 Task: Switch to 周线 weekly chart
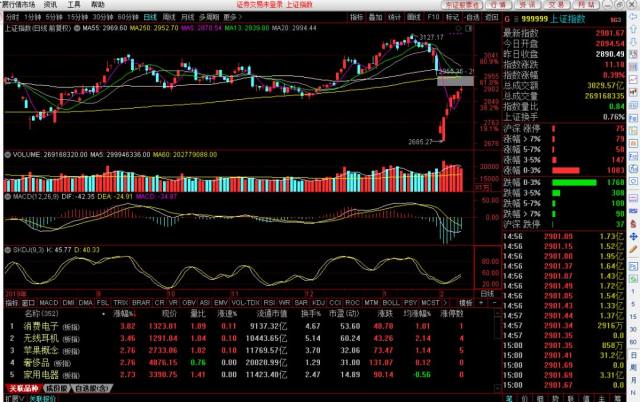[x=170, y=17]
